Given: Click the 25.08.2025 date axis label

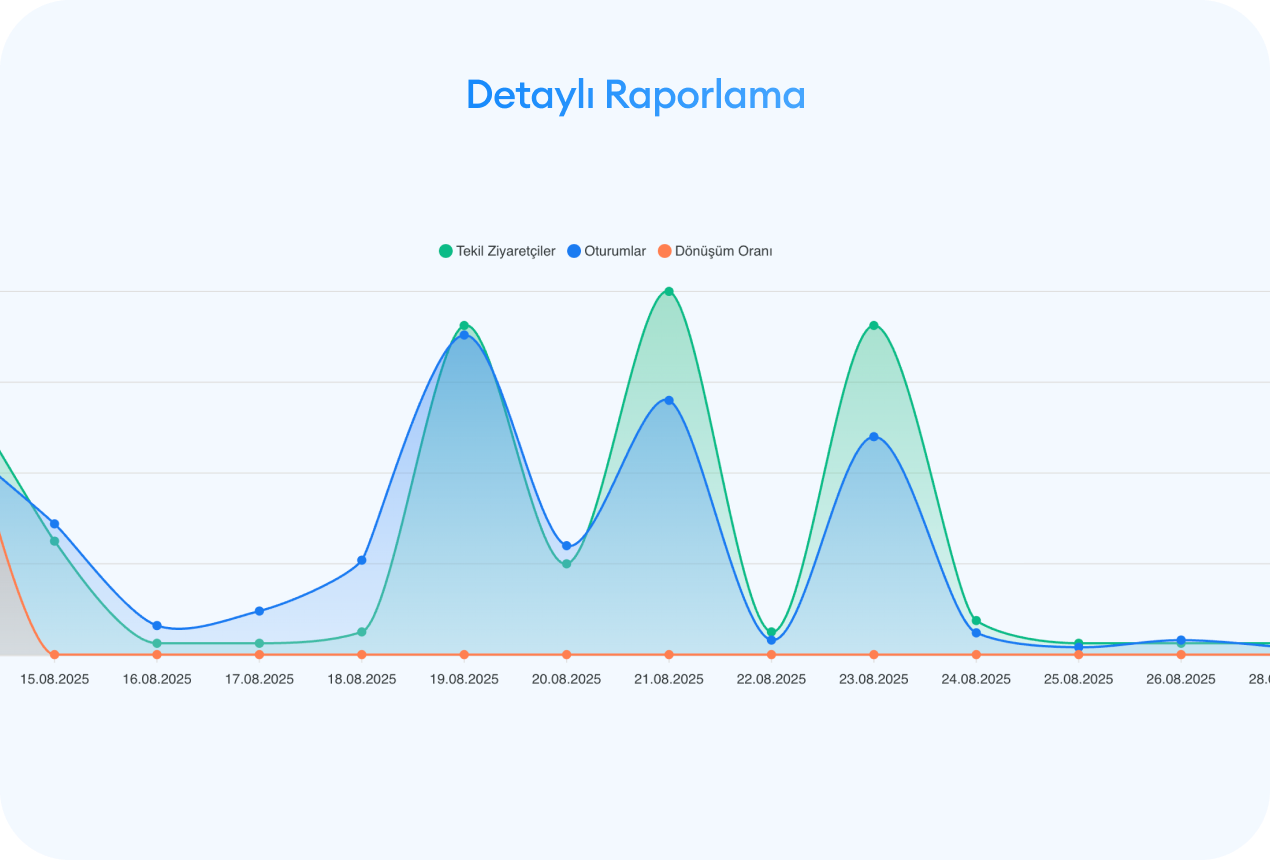Looking at the screenshot, I should [1078, 679].
